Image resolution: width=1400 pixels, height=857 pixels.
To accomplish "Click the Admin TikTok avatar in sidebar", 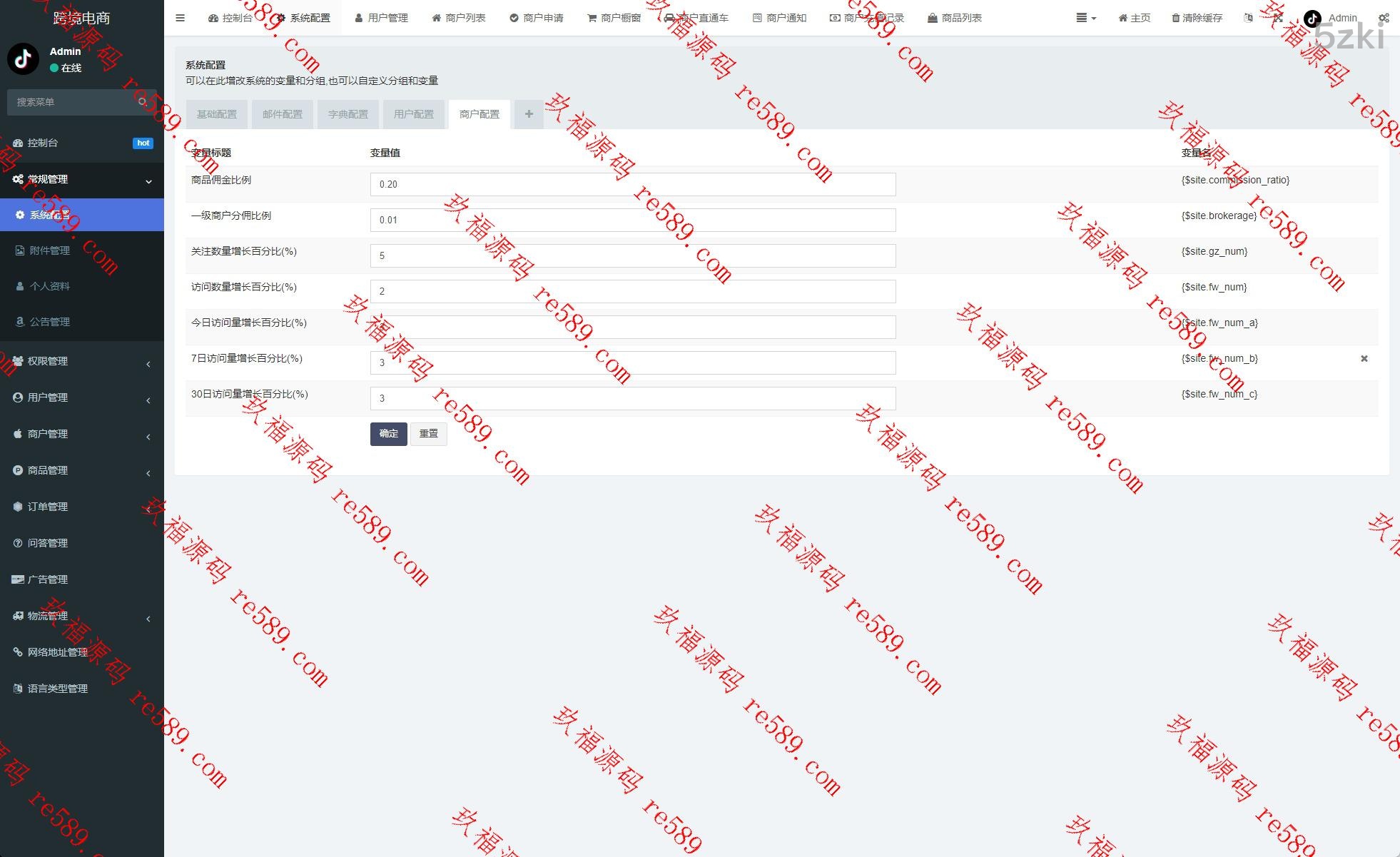I will coord(23,59).
